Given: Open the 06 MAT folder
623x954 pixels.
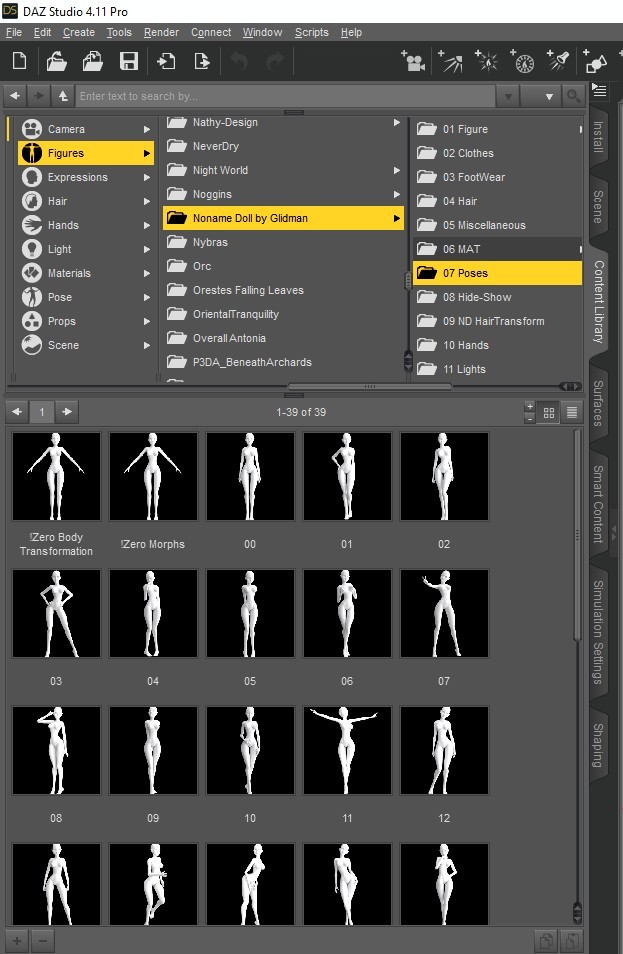Looking at the screenshot, I should tap(497, 249).
